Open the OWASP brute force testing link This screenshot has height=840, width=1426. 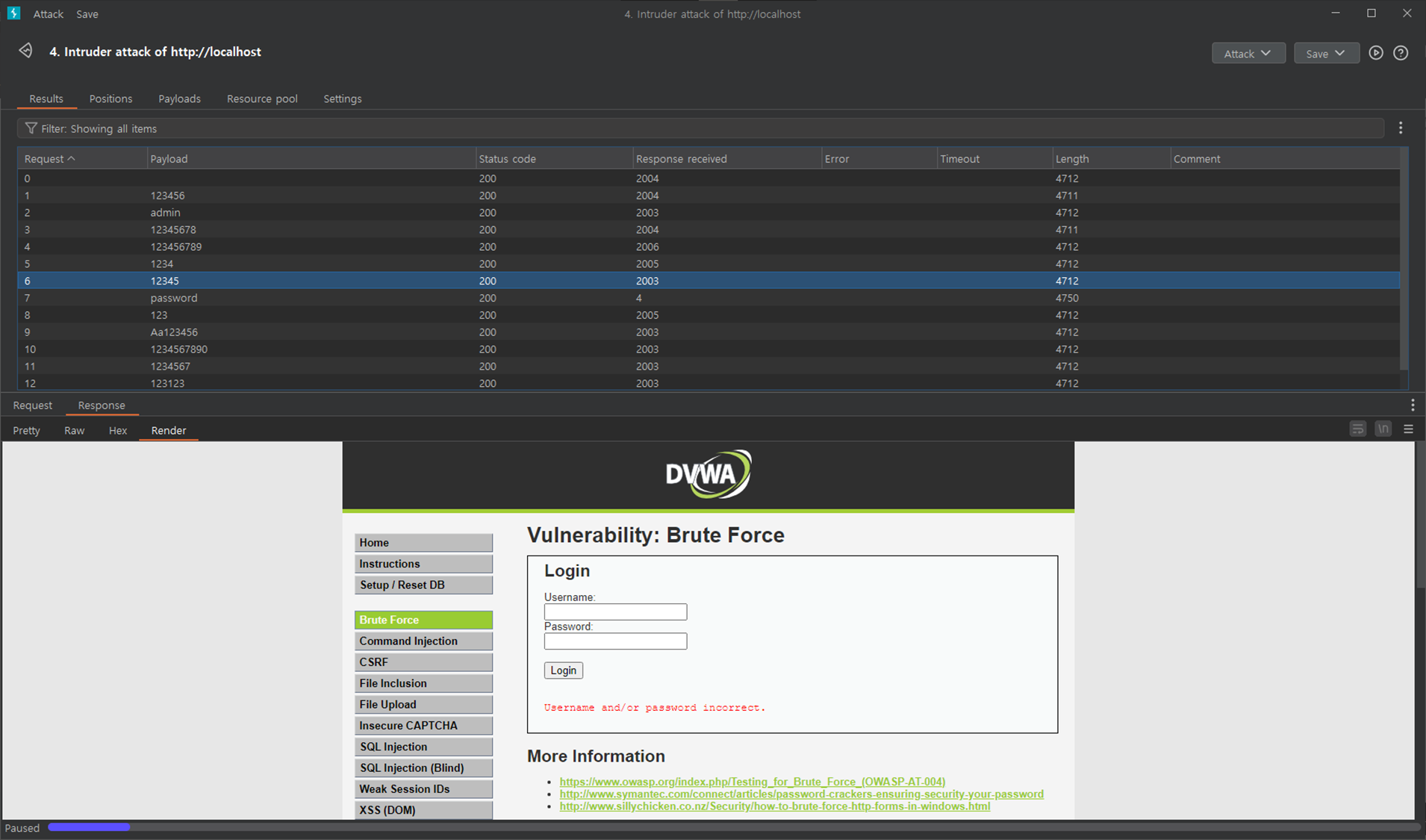[x=753, y=782]
